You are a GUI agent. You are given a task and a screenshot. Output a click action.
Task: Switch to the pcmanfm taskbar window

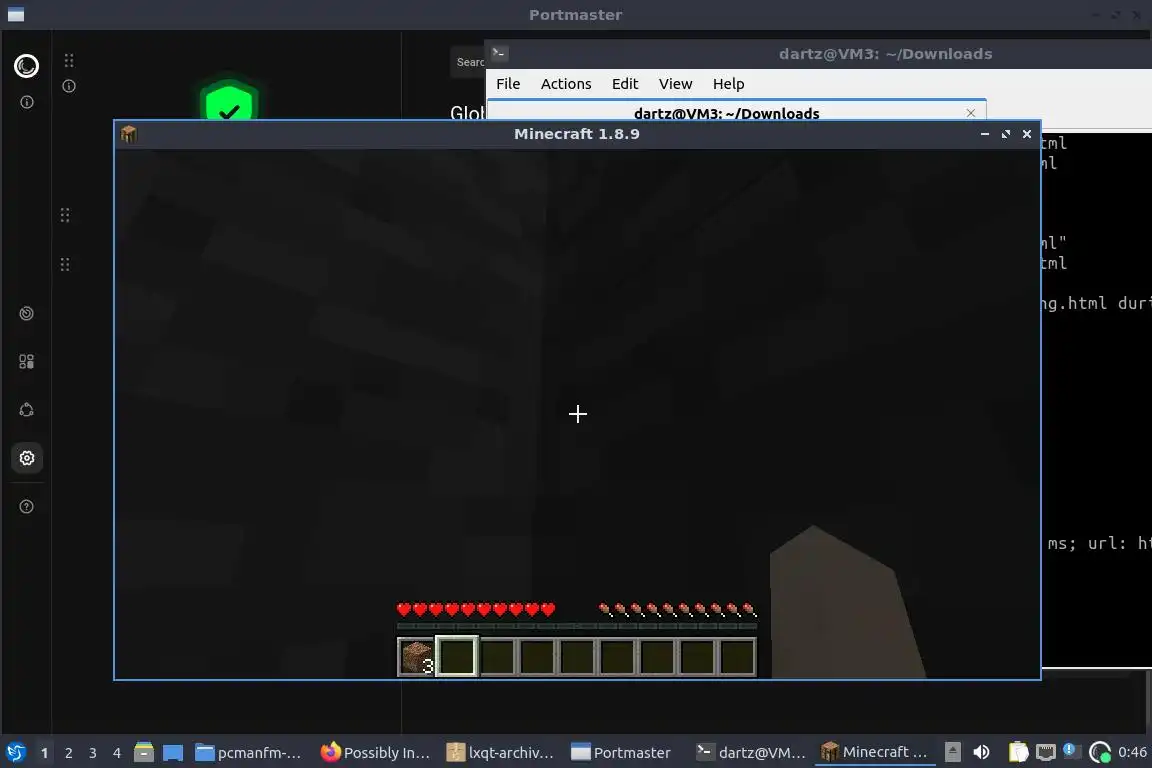248,752
